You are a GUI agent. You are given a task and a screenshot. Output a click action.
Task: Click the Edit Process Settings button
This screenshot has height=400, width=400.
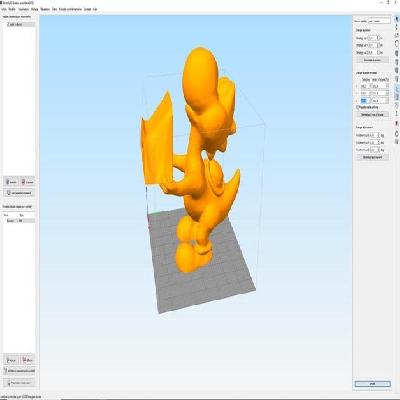(x=19, y=371)
